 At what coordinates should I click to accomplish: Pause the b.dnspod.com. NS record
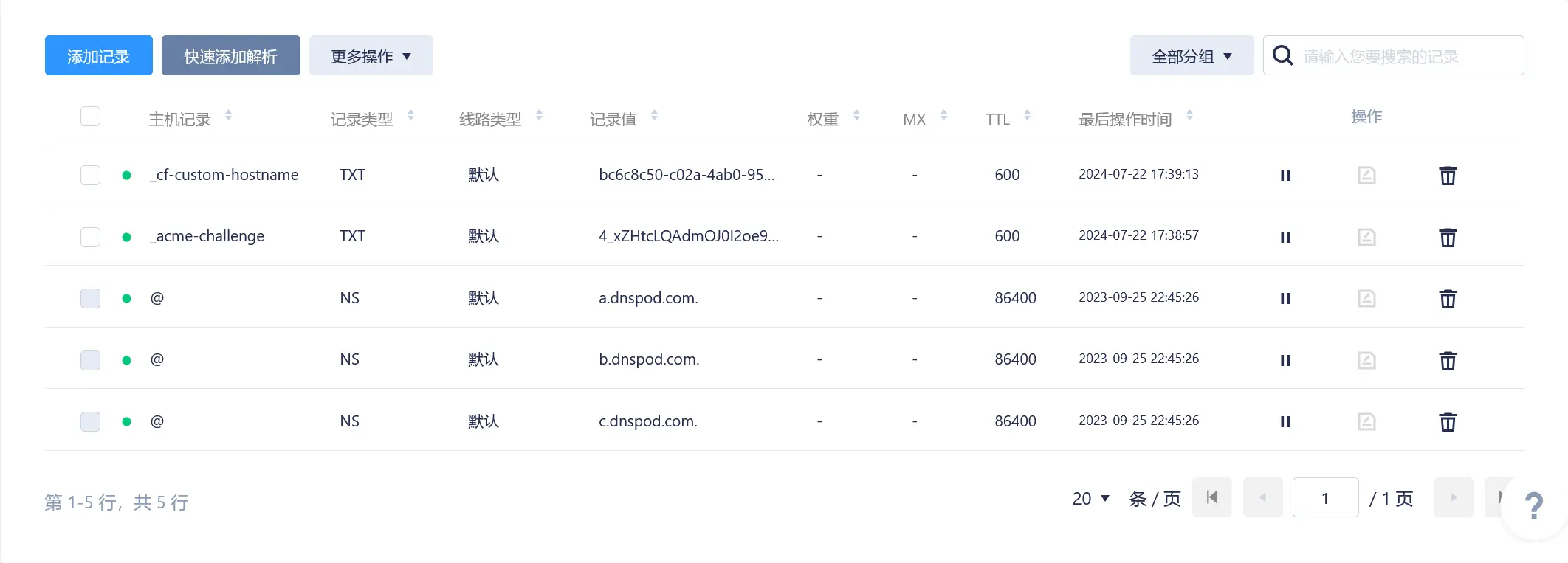tap(1285, 360)
